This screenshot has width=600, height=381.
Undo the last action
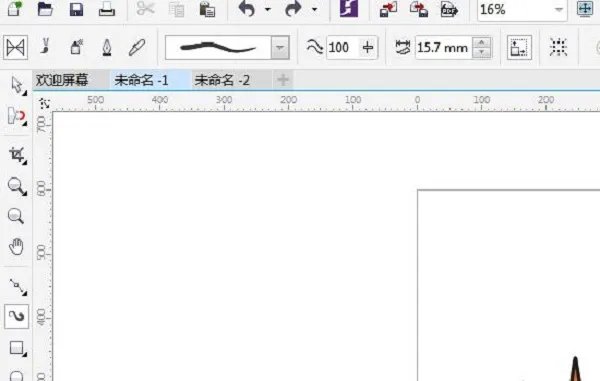[x=247, y=9]
